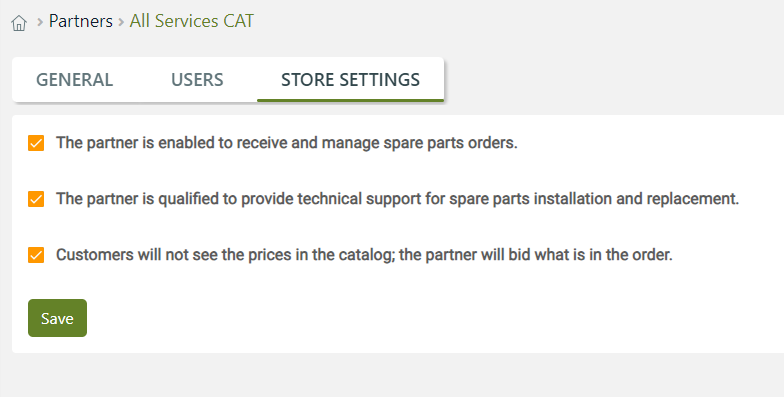Click the label about customers not seeing prices
The height and width of the screenshot is (397, 784).
[x=364, y=255]
